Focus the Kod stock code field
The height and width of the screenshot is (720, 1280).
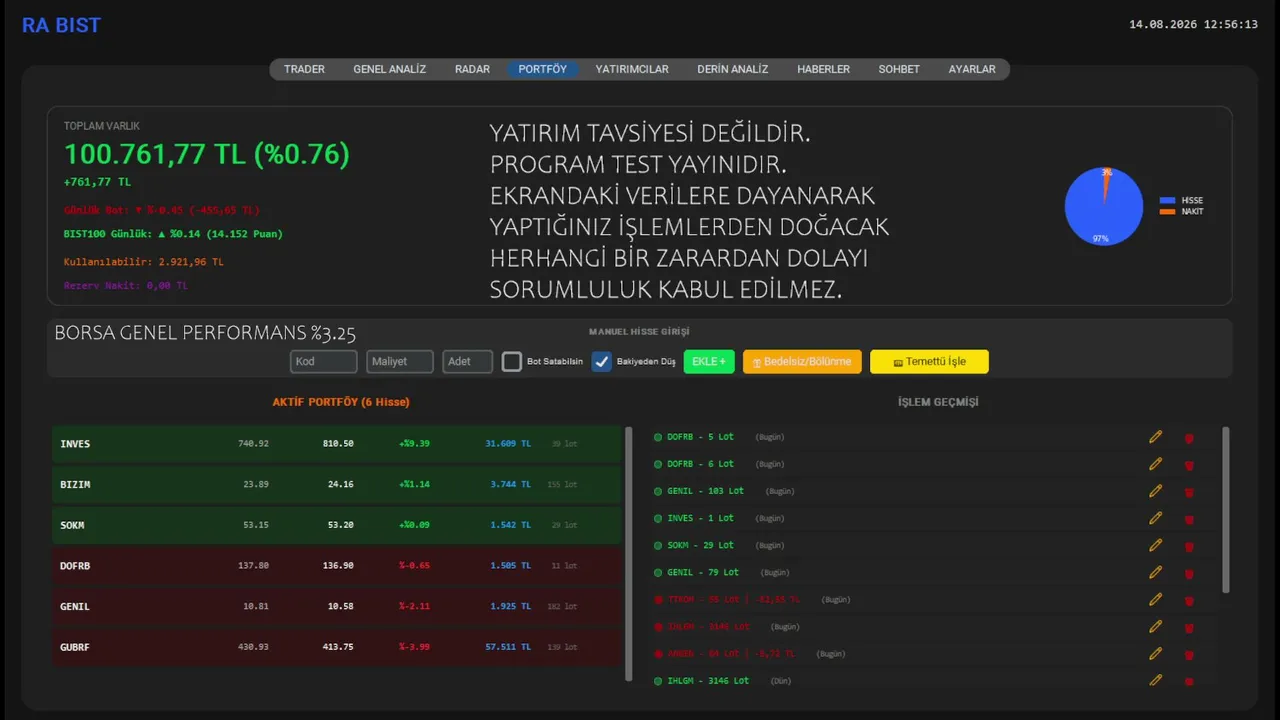(324, 361)
